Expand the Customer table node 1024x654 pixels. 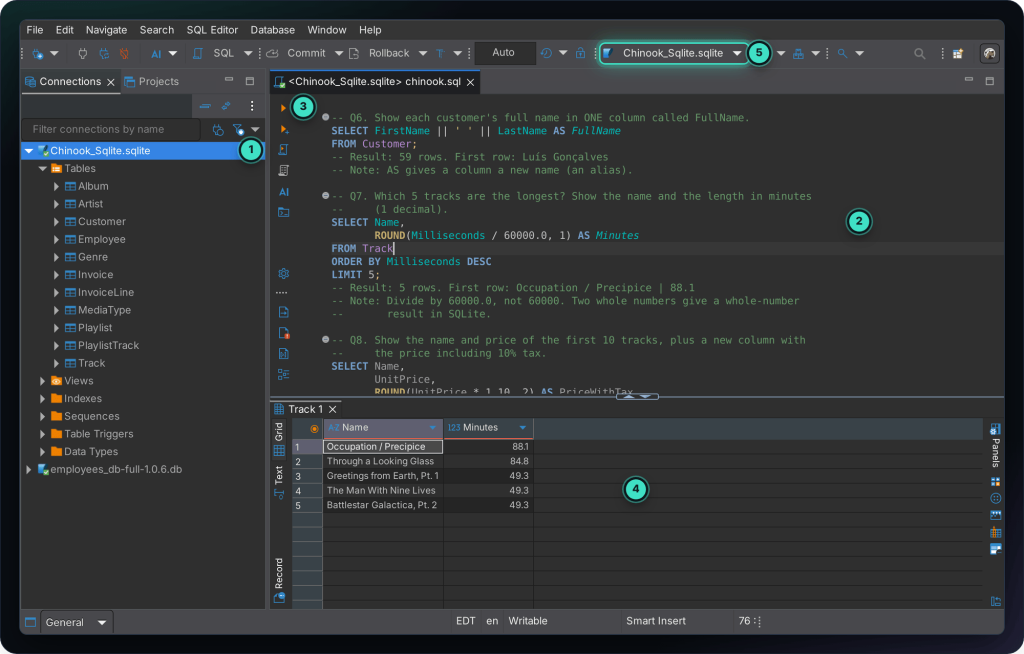click(56, 221)
